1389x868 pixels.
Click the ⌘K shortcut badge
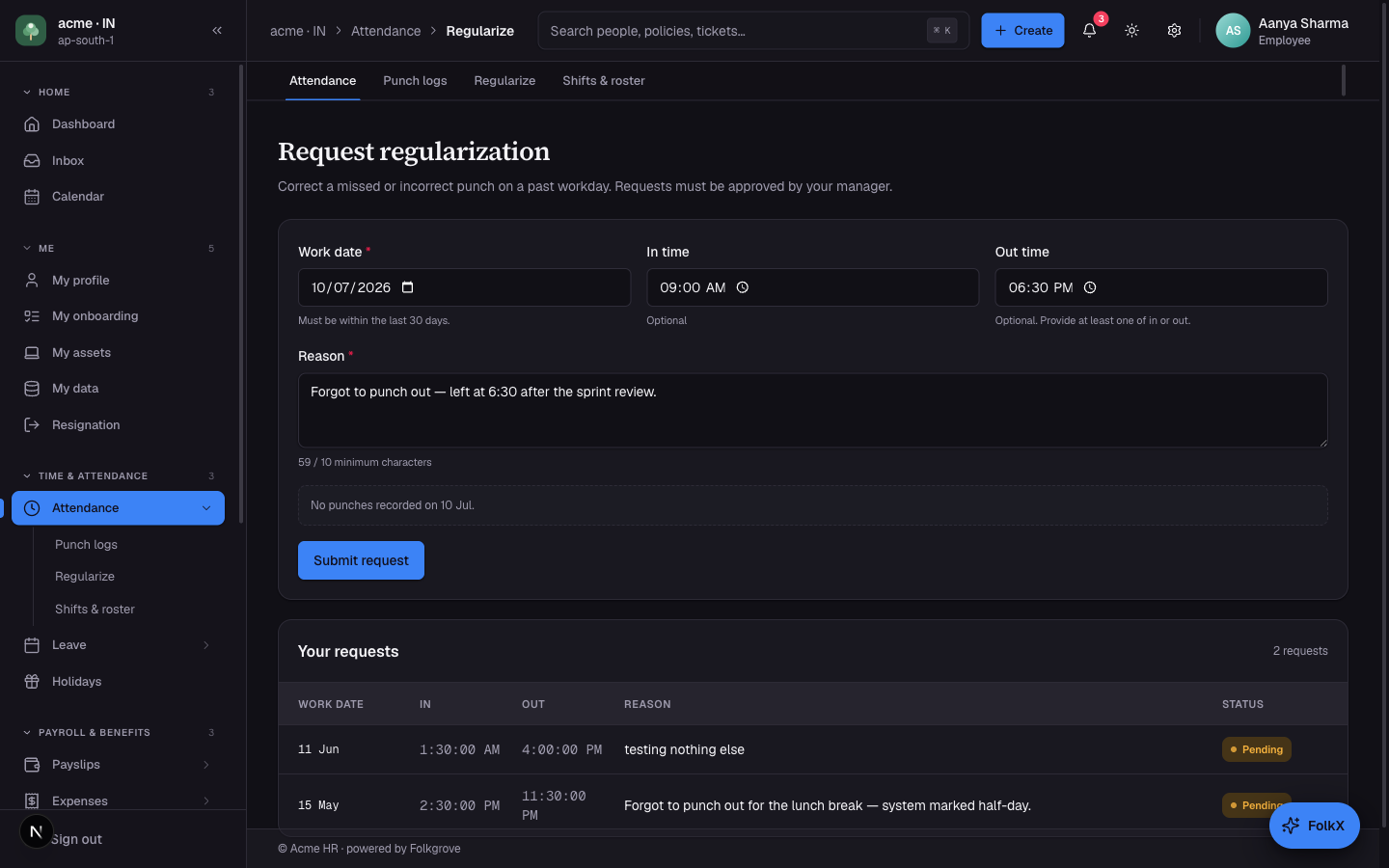click(942, 31)
